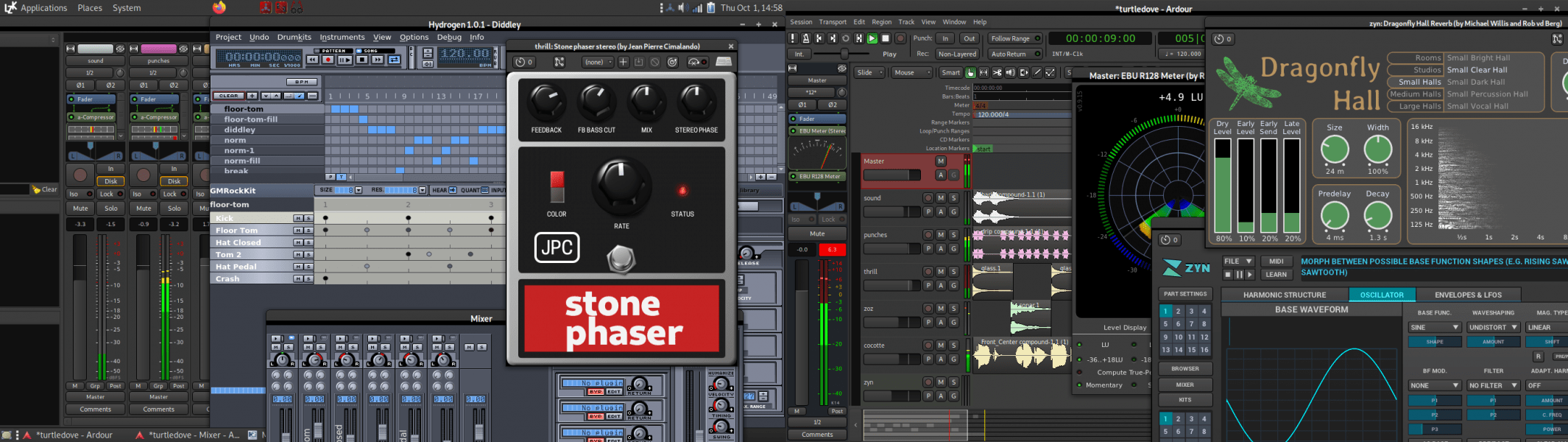1568x442 pixels.
Task: Select the audition speaker tool in Ardour
Action: pyautogui.click(x=1010, y=73)
